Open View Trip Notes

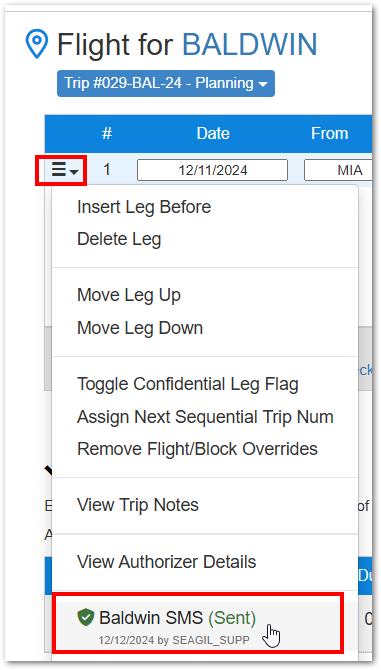click(138, 505)
